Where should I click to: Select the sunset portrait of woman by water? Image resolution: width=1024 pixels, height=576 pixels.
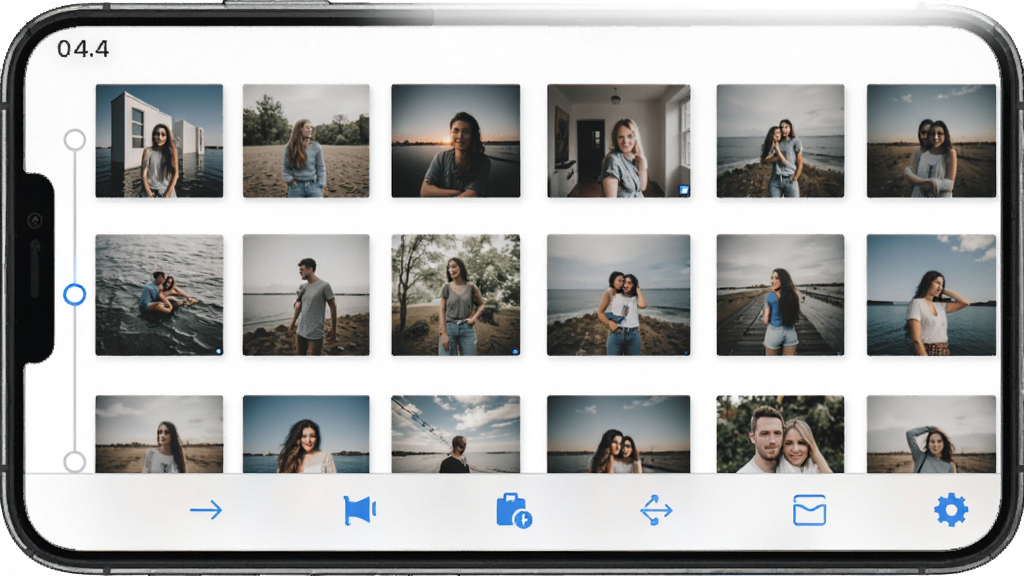click(x=456, y=140)
